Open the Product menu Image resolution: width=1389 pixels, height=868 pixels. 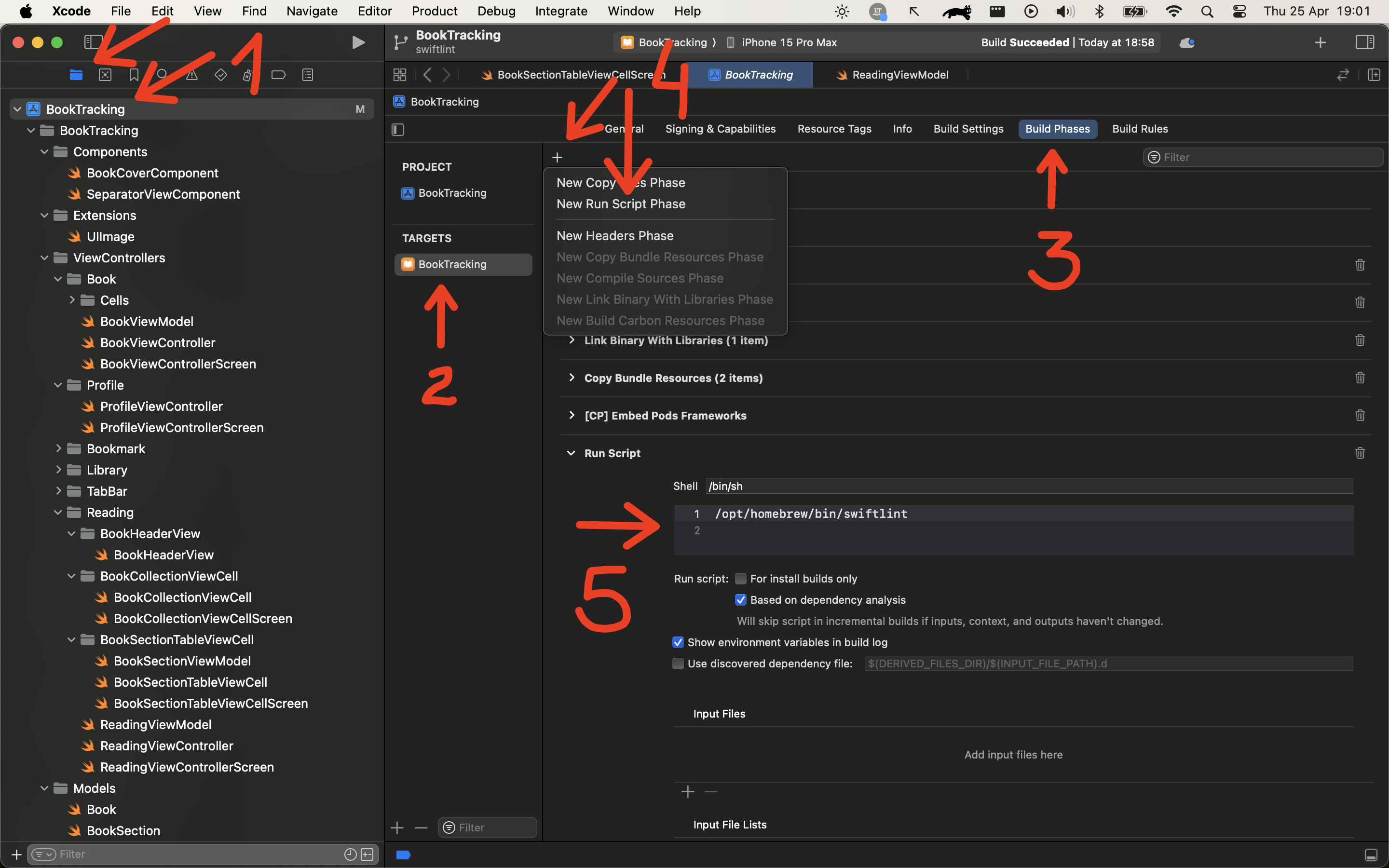(434, 11)
